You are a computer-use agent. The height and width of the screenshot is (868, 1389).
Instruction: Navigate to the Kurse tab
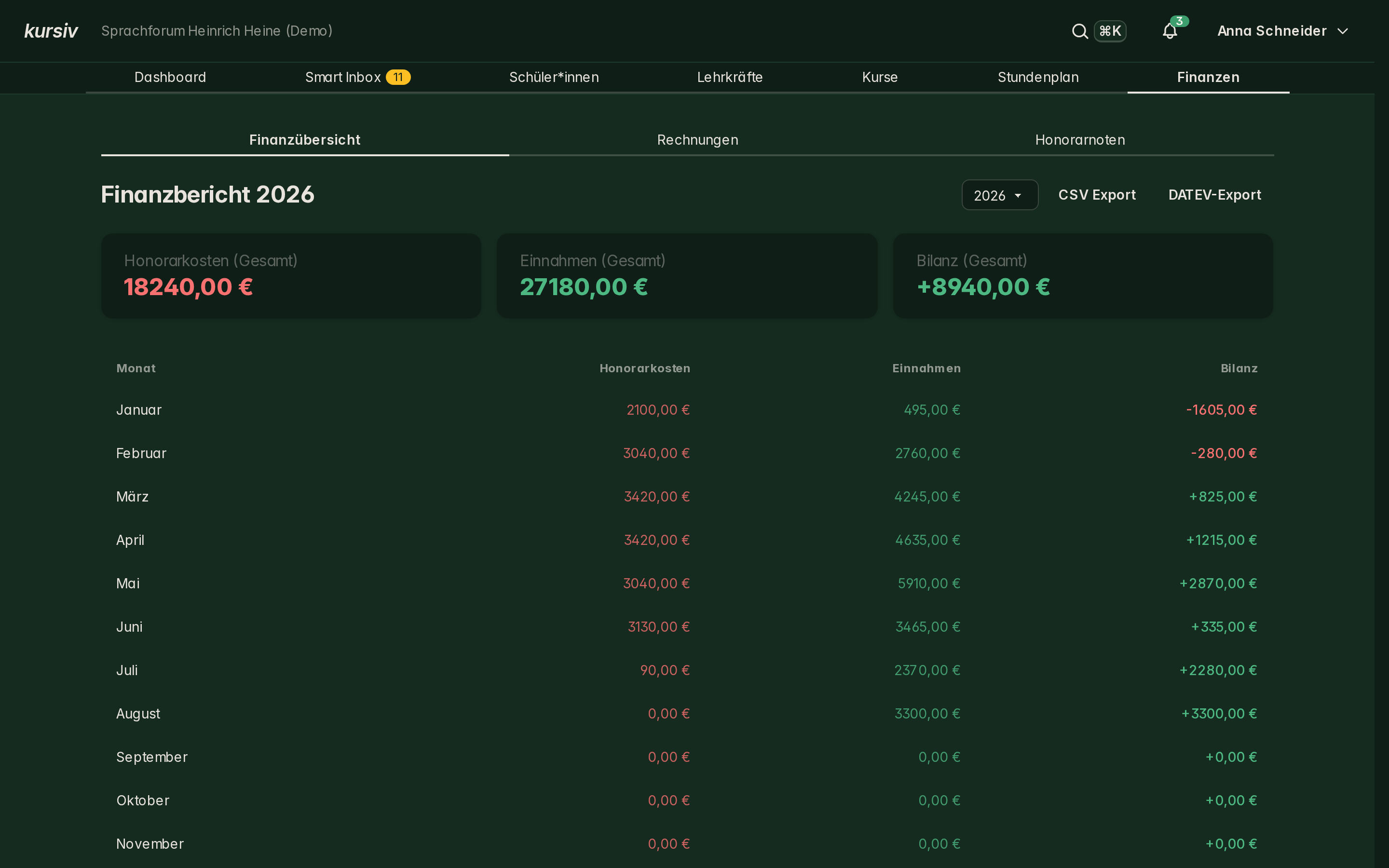pos(879,77)
